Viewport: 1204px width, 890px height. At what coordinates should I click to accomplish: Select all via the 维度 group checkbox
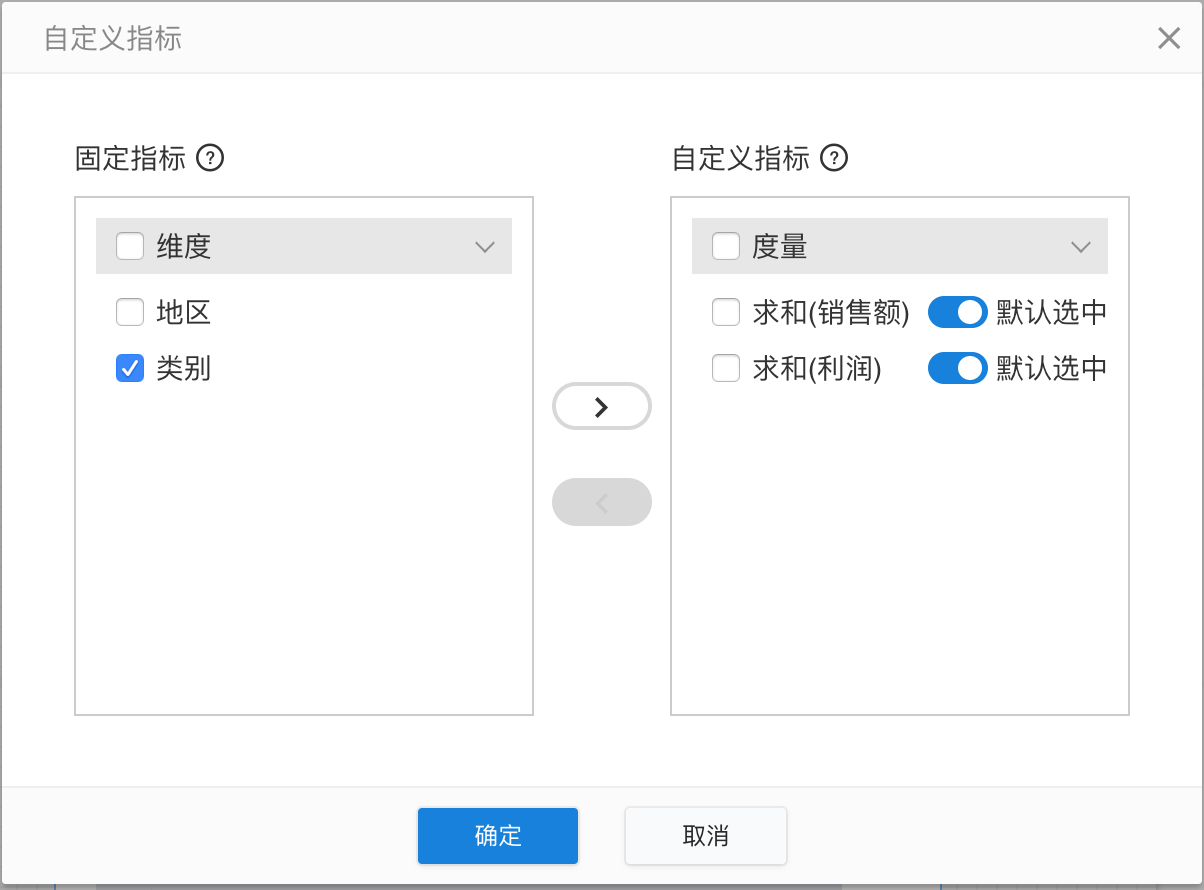(x=130, y=246)
